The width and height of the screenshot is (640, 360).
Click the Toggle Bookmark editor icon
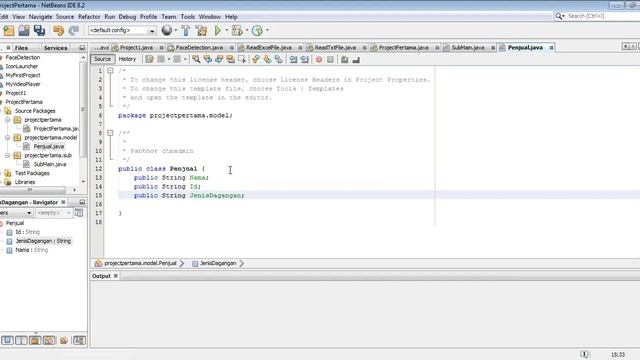point(279,60)
